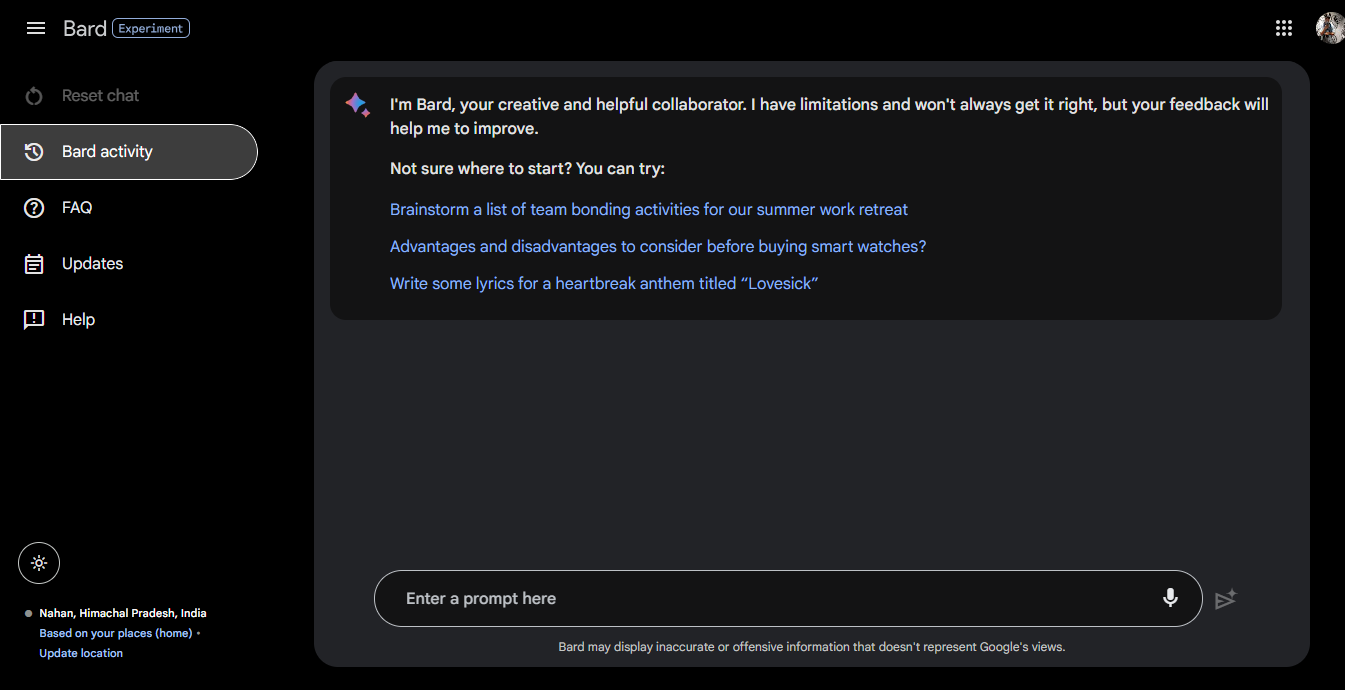Choose the Lovesick heartbreak anthem suggestion
The width and height of the screenshot is (1345, 690).
pyautogui.click(x=604, y=284)
